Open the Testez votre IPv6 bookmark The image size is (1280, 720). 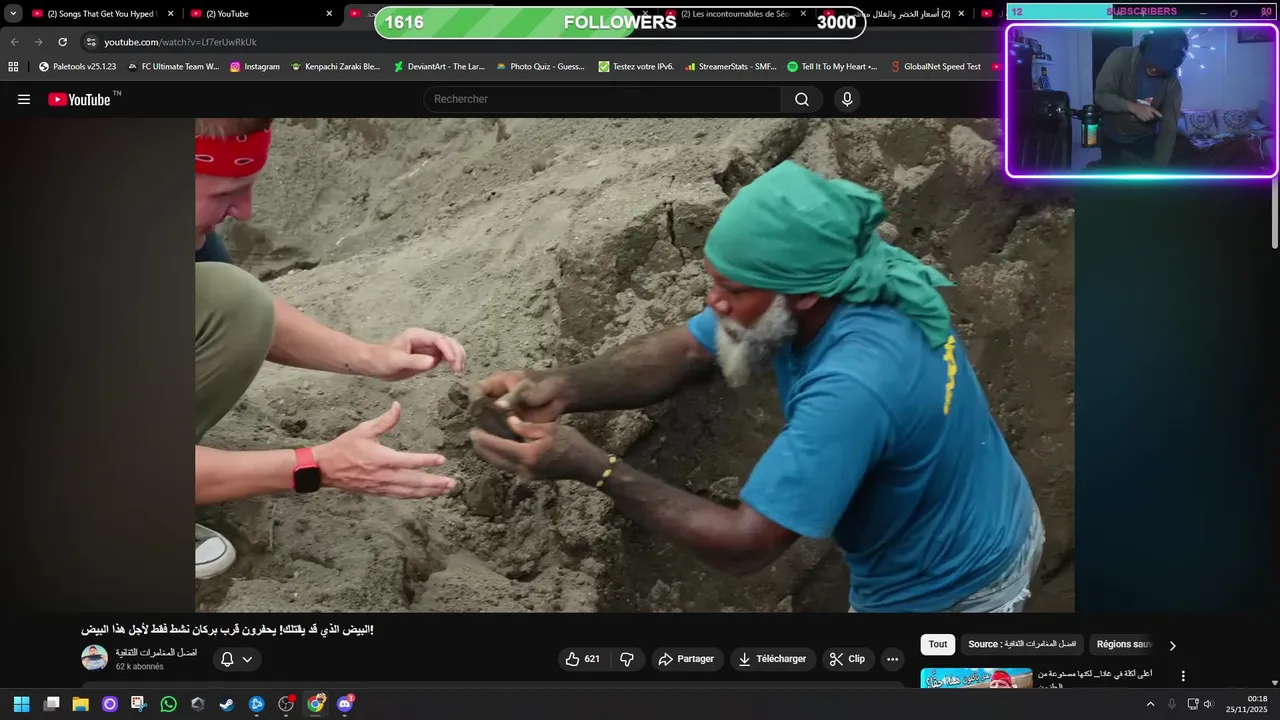[x=636, y=67]
